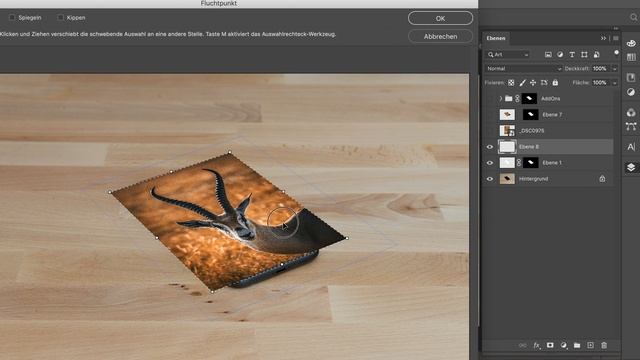Enable the Kippen checkbox
The height and width of the screenshot is (360, 640).
click(x=60, y=18)
